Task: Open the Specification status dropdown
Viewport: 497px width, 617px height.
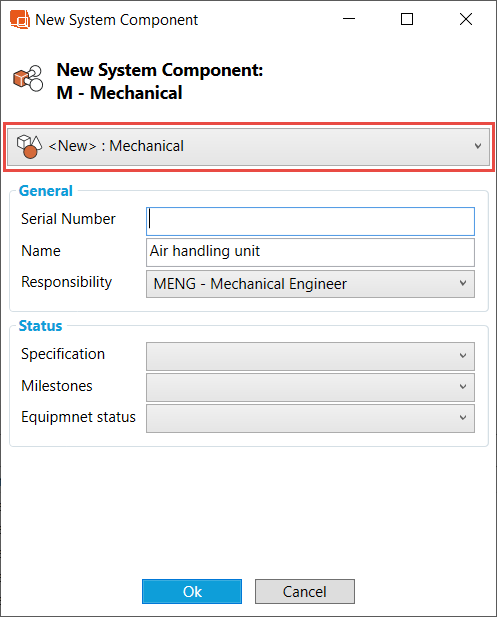Action: pyautogui.click(x=310, y=356)
